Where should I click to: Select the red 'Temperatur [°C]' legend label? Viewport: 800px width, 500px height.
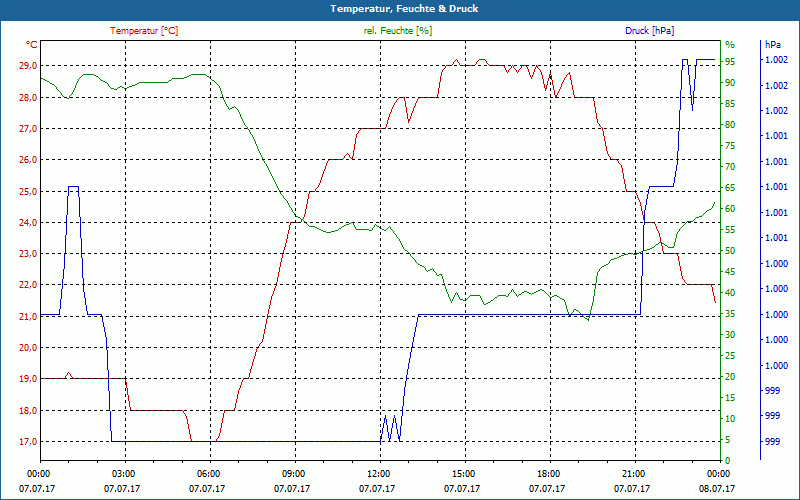pyautogui.click(x=144, y=31)
